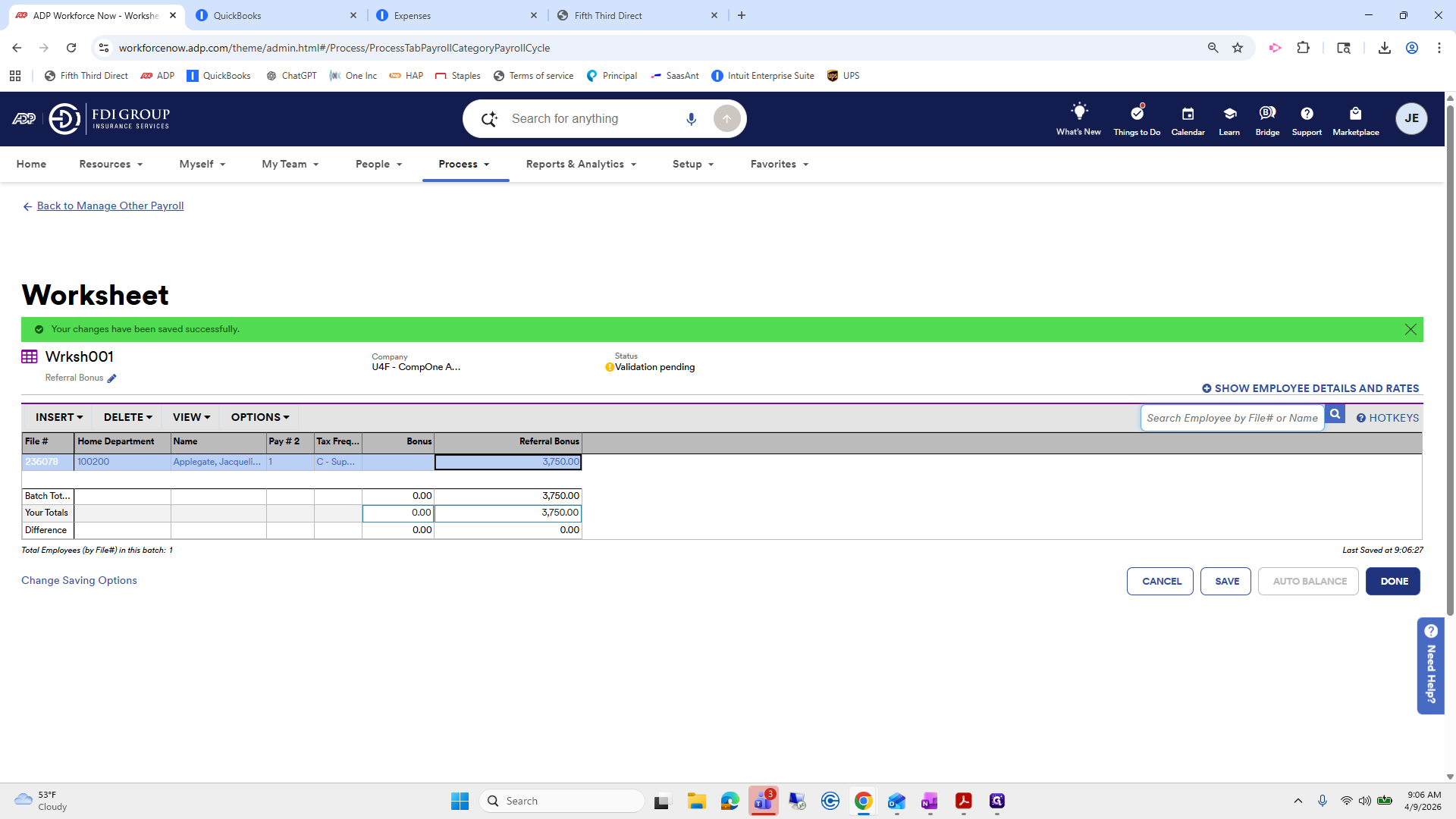The width and height of the screenshot is (1456, 819).
Task: Click the File # 236078 cell
Action: [x=48, y=462]
